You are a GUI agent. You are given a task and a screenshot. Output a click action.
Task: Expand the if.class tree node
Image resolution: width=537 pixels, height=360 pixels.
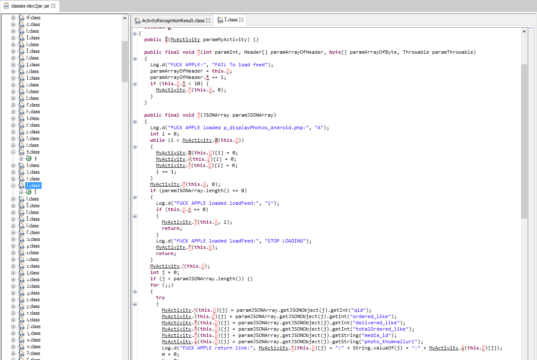coord(13,17)
